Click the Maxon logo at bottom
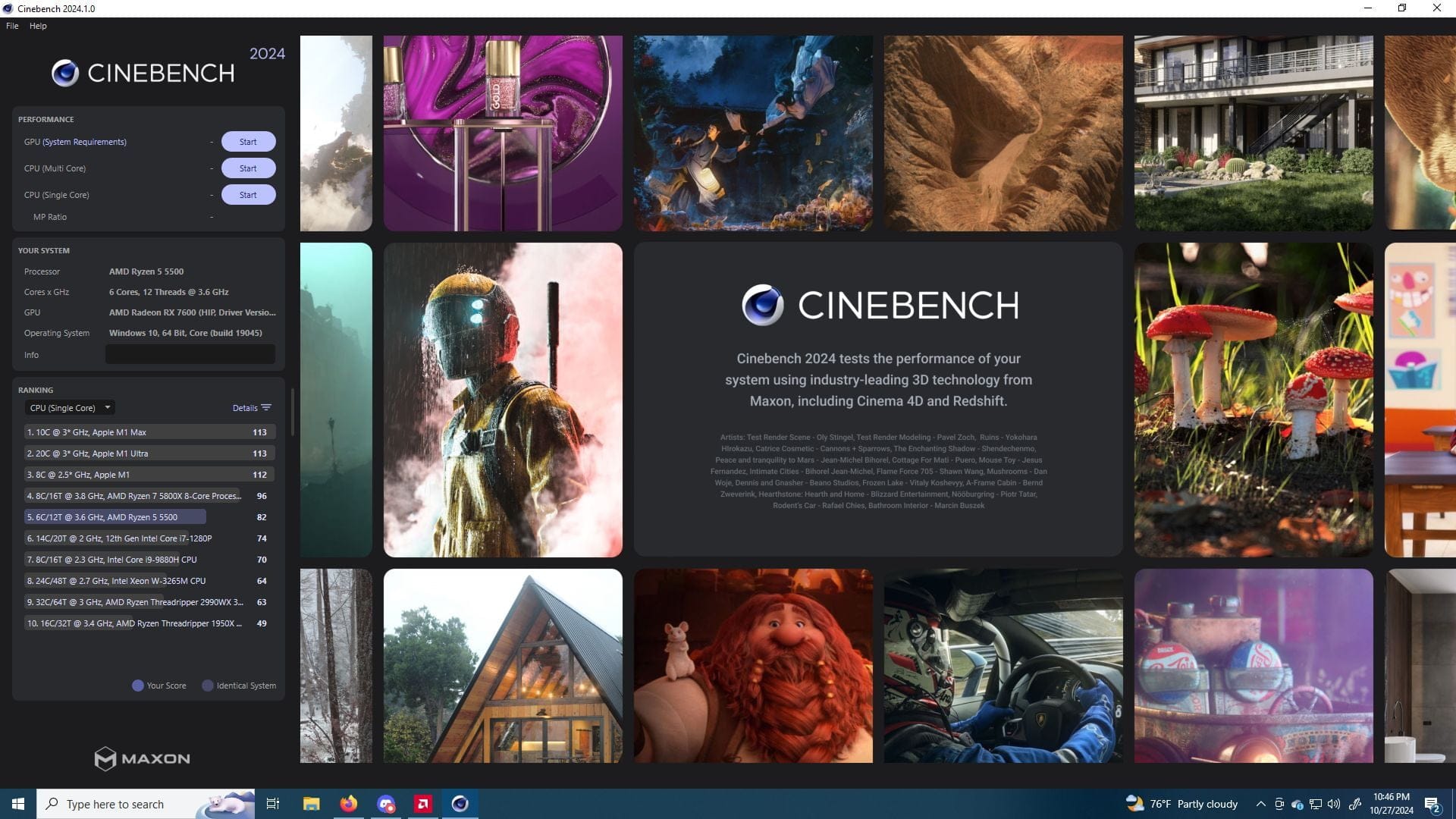 point(143,758)
